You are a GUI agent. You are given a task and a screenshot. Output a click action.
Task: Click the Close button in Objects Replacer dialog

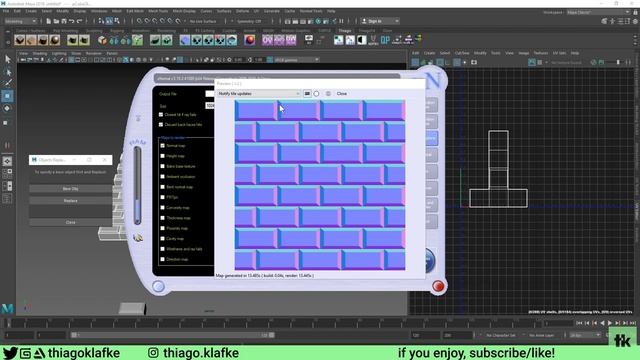(70, 222)
